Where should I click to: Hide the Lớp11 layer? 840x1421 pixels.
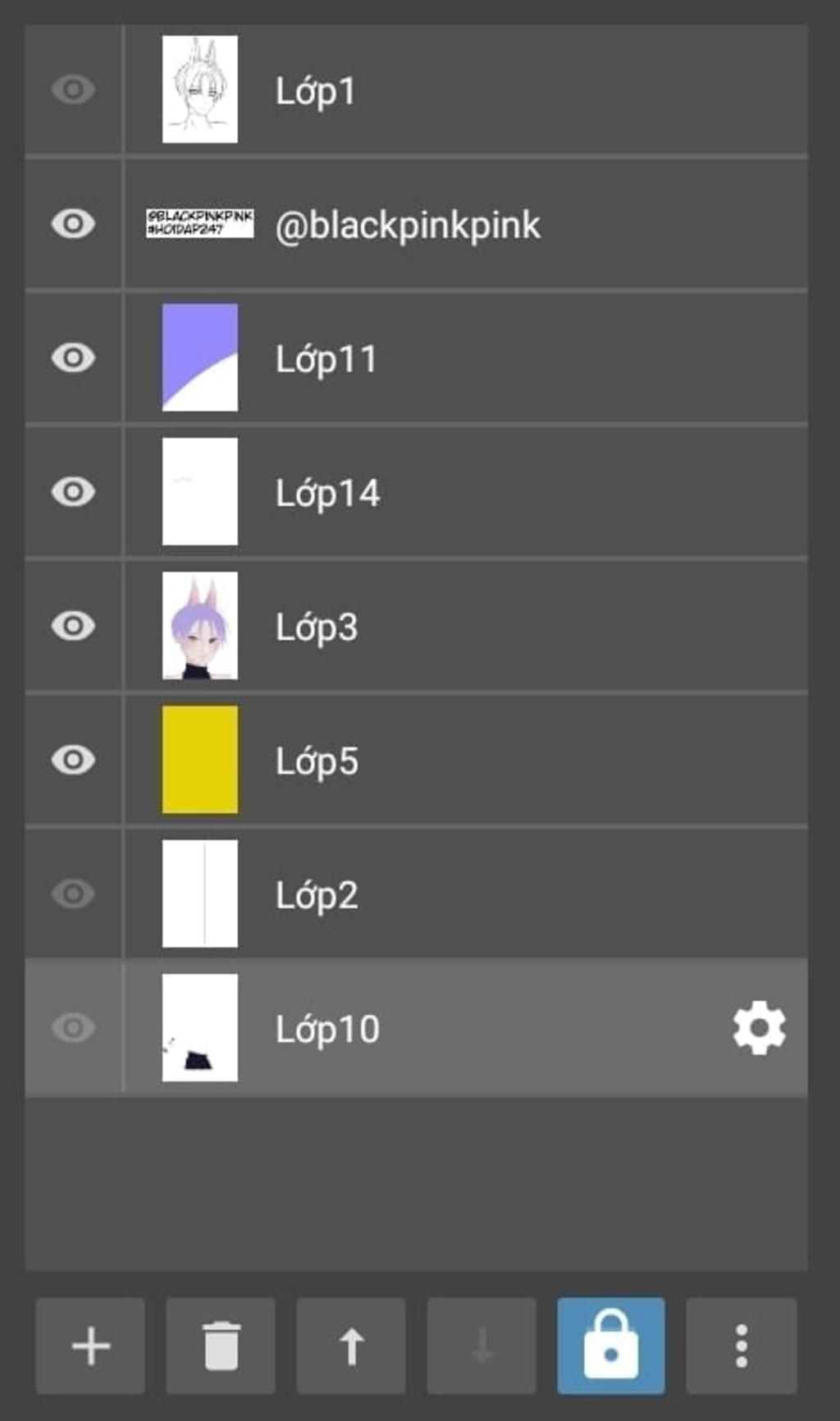[73, 358]
